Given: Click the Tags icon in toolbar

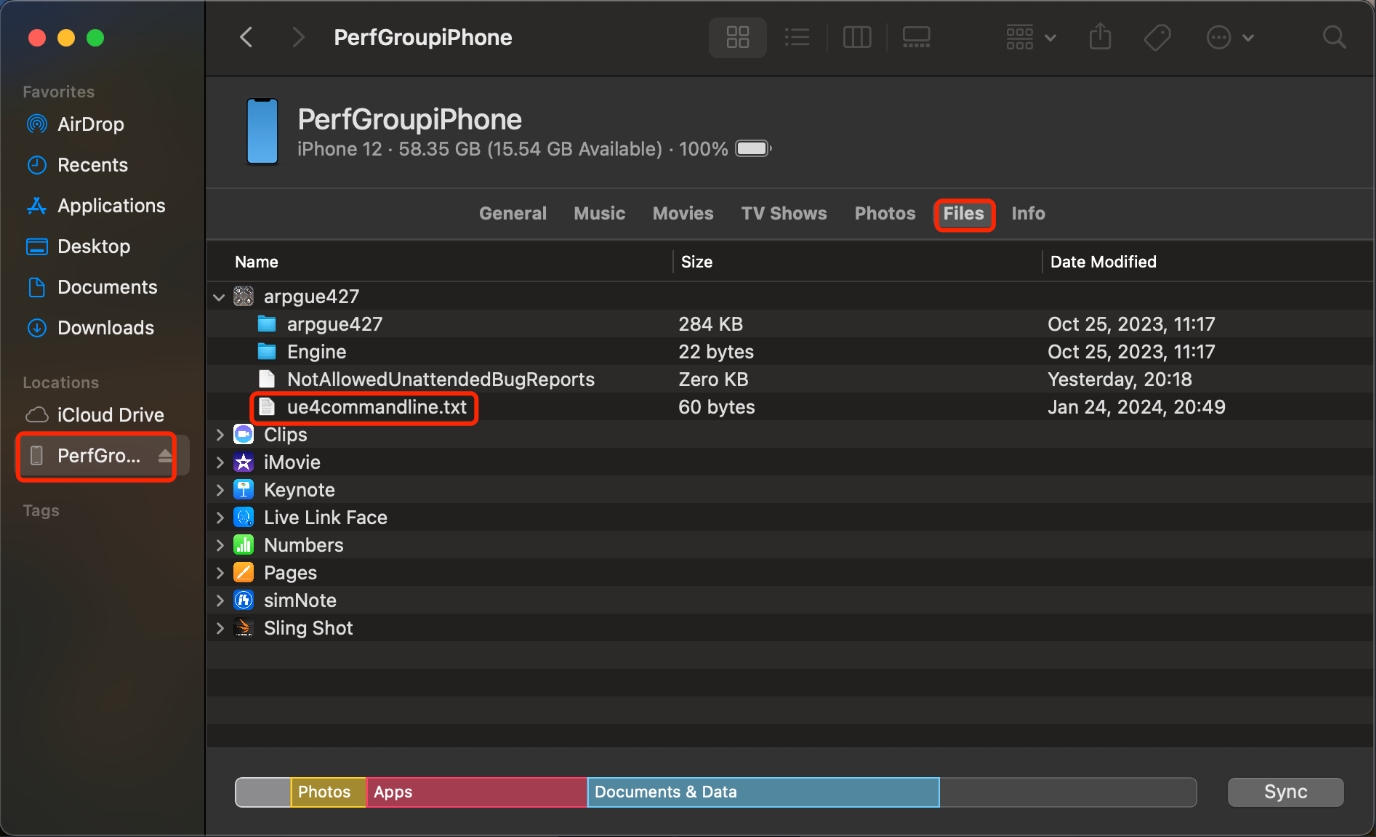Looking at the screenshot, I should pos(1157,38).
